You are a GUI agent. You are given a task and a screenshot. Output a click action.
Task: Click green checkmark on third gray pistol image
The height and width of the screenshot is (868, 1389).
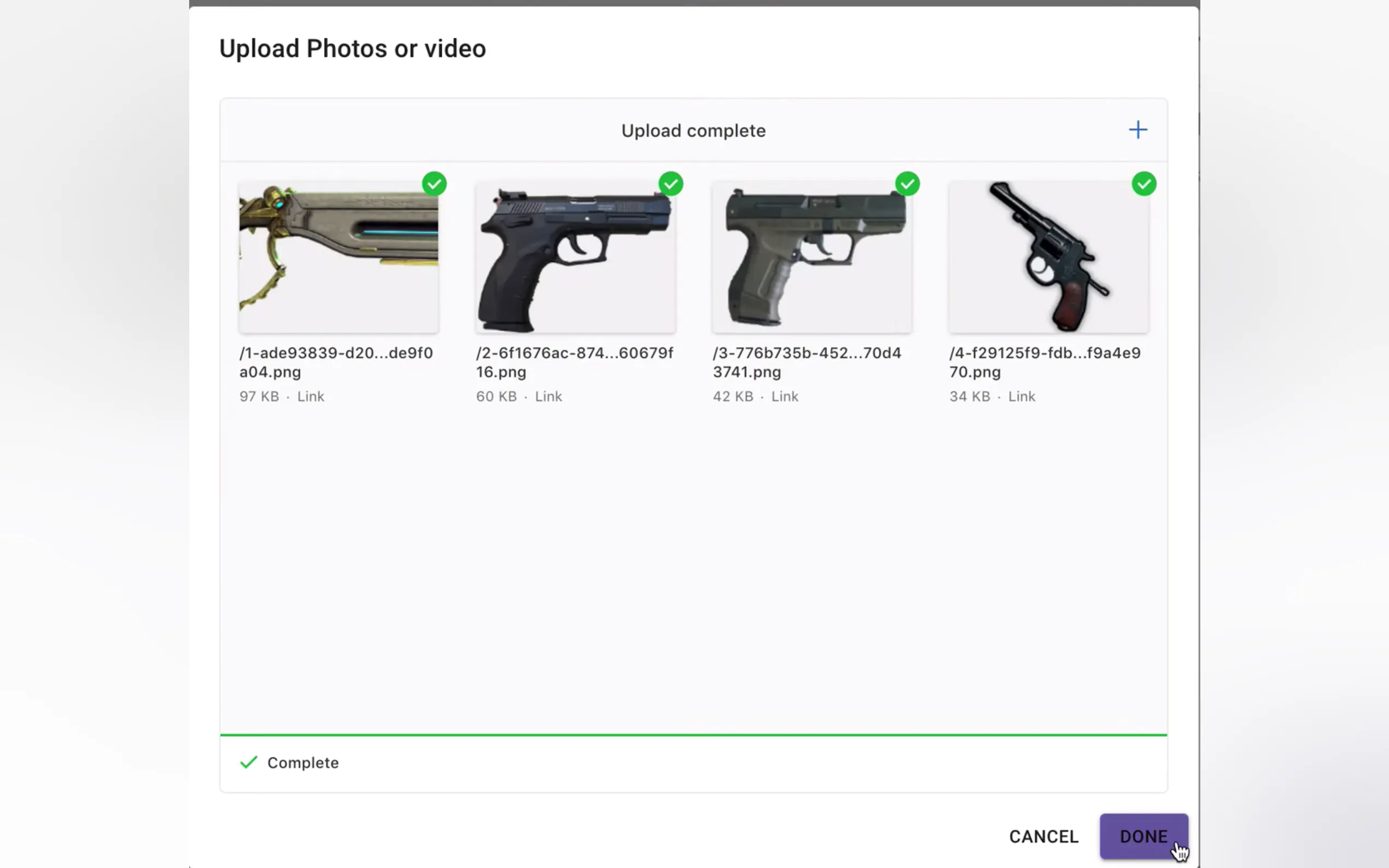click(x=907, y=184)
